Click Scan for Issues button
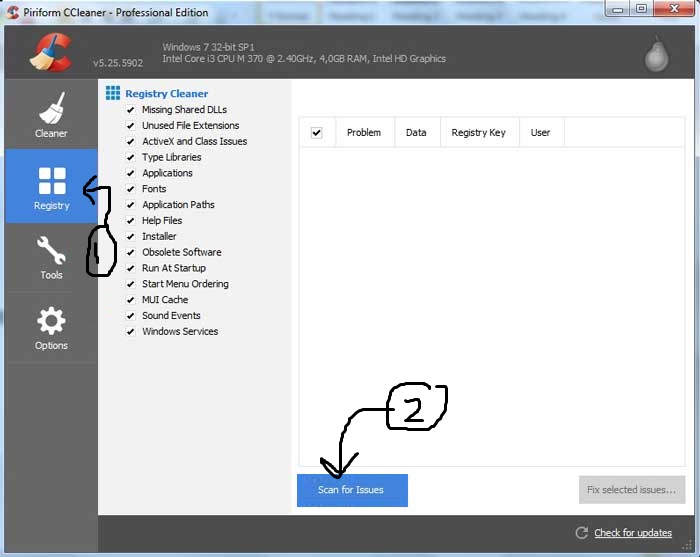The height and width of the screenshot is (557, 700). [352, 490]
